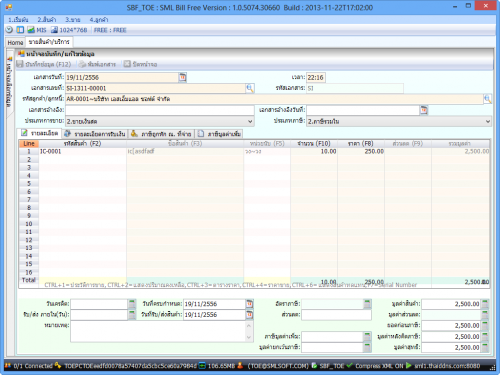The width and height of the screenshot is (500, 375).
Task: Click the vertical side tab on the left edge
Action: tap(9, 82)
